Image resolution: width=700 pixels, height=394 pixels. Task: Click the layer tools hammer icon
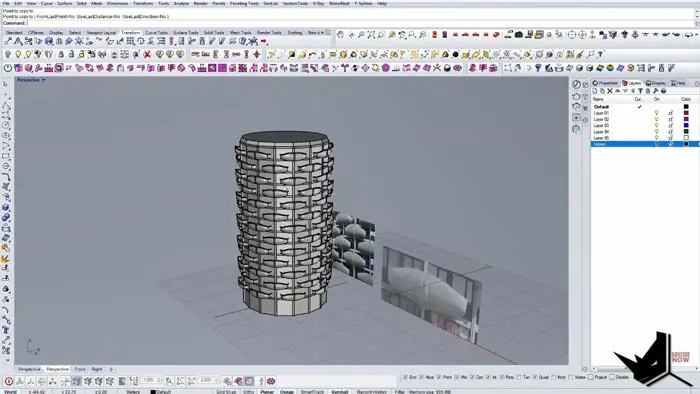[x=656, y=91]
